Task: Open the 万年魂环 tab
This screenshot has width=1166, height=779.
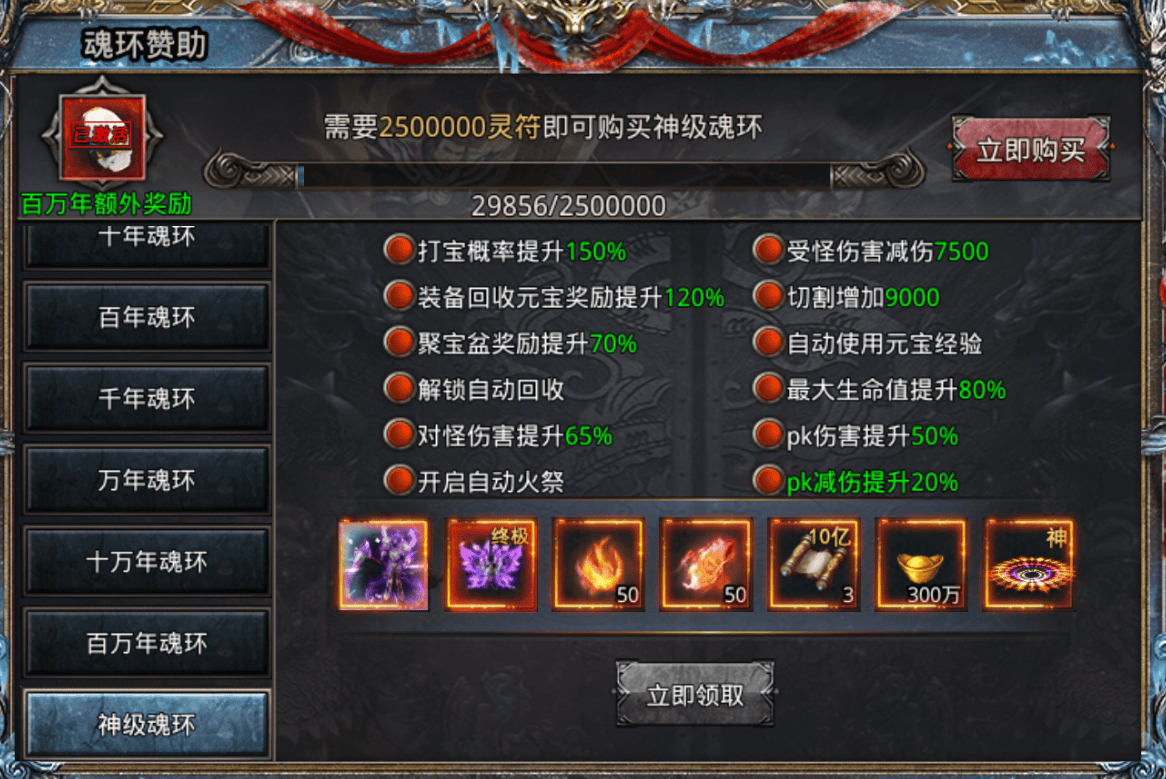Action: [146, 480]
